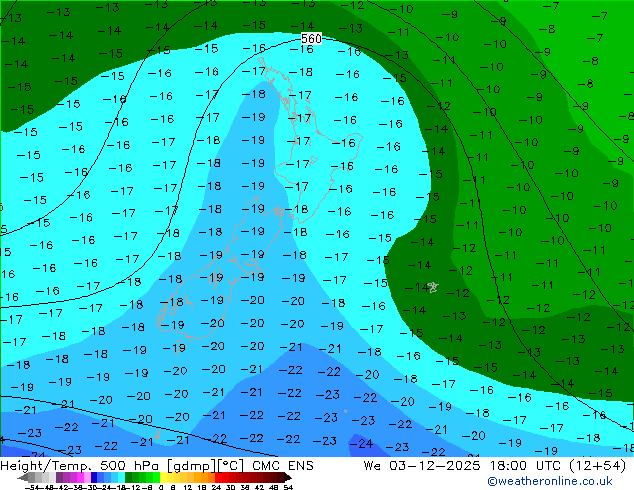Image resolution: width=634 pixels, height=490 pixels.
Task: Click the 'CMC ENS' model name text
Action: click(283, 466)
